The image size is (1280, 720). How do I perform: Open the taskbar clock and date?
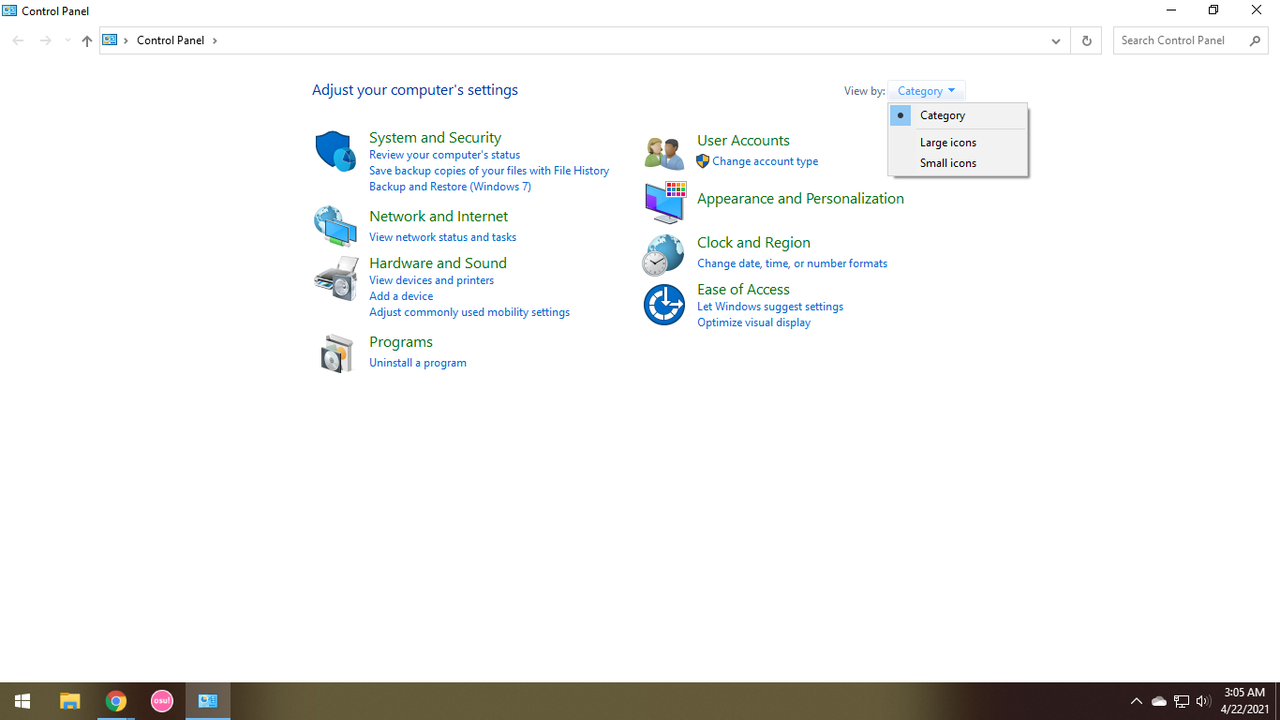pos(1245,701)
